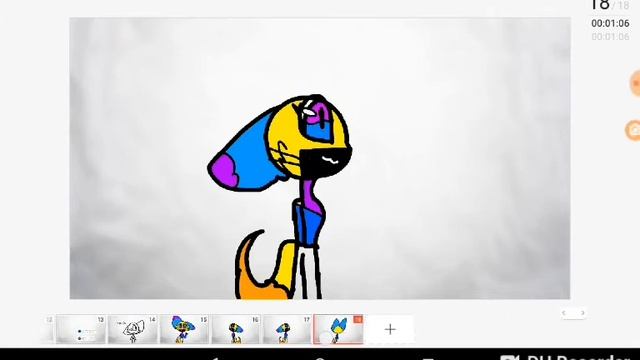This screenshot has width=640, height=360.
Task: Add a new frame with plus button
Action: point(390,329)
